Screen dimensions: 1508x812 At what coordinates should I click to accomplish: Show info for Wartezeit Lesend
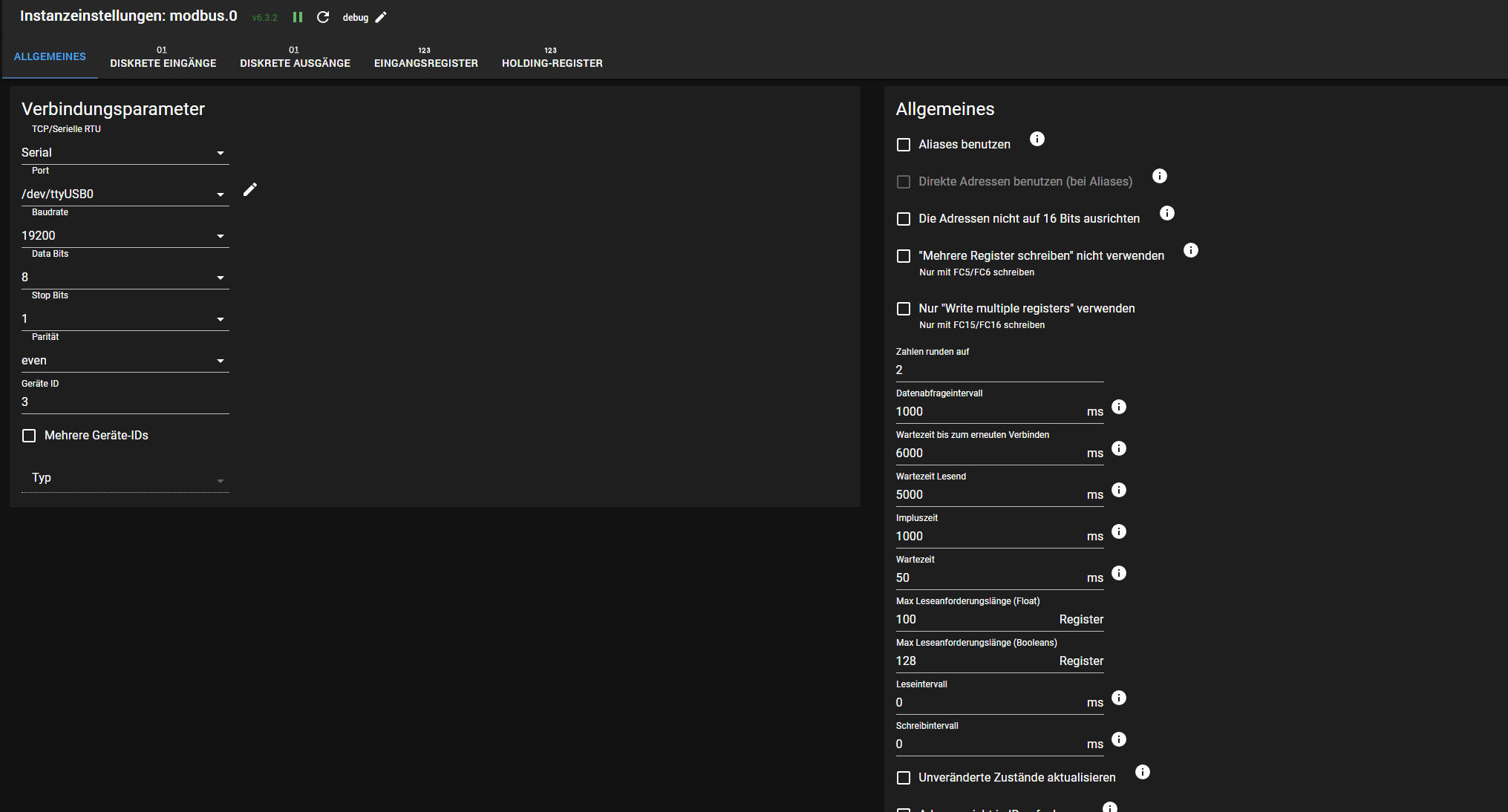pyautogui.click(x=1119, y=490)
